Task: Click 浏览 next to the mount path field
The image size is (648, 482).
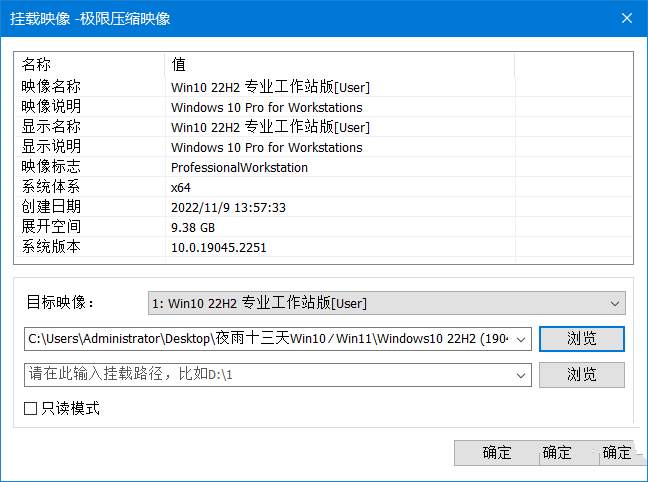Action: (581, 375)
